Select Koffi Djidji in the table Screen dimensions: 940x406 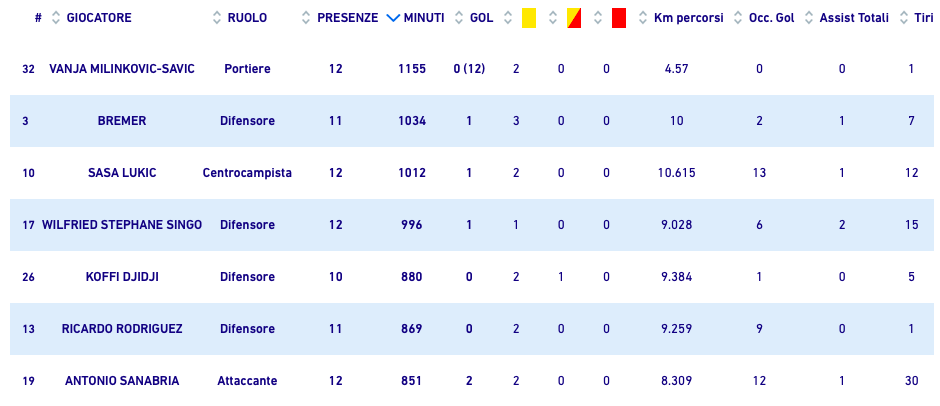[x=122, y=277]
